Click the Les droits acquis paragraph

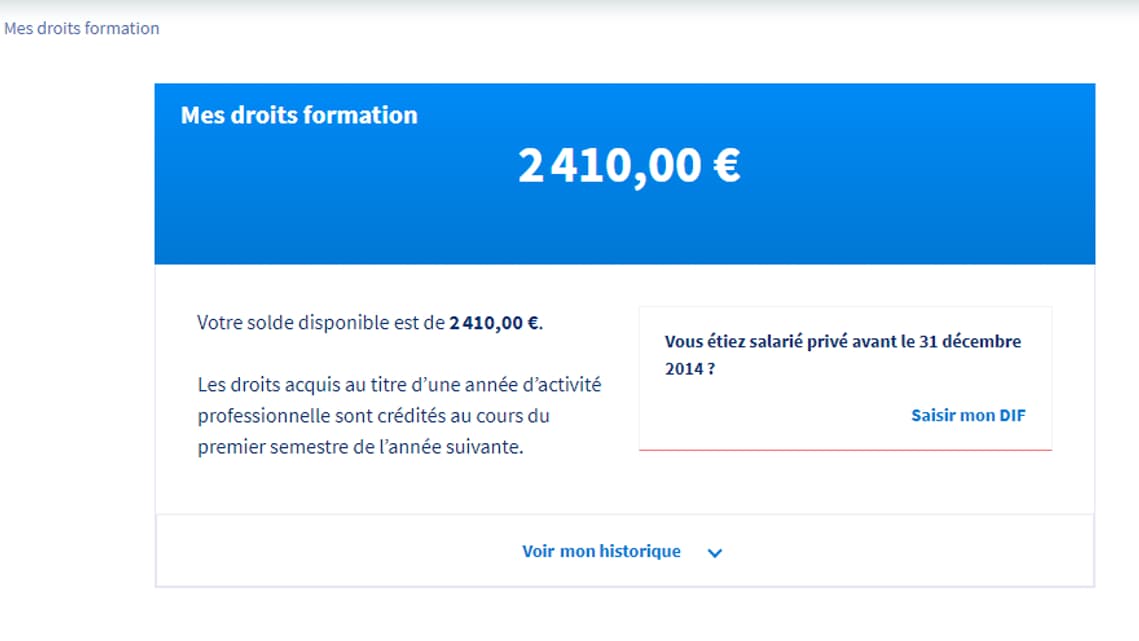pyautogui.click(x=399, y=415)
